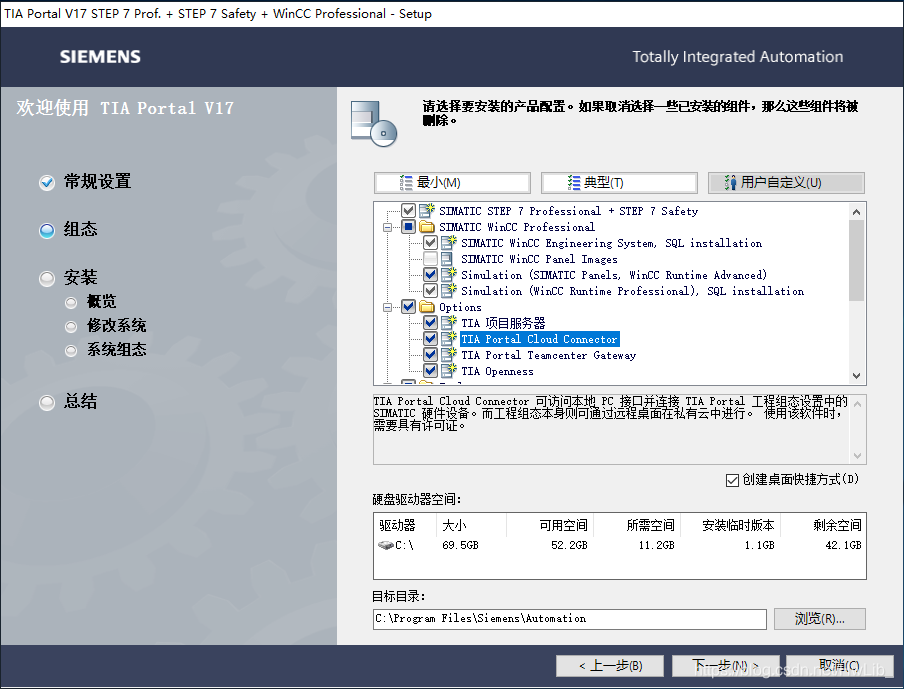Click the C: drive icon in disk table
904x689 pixels.
386,546
